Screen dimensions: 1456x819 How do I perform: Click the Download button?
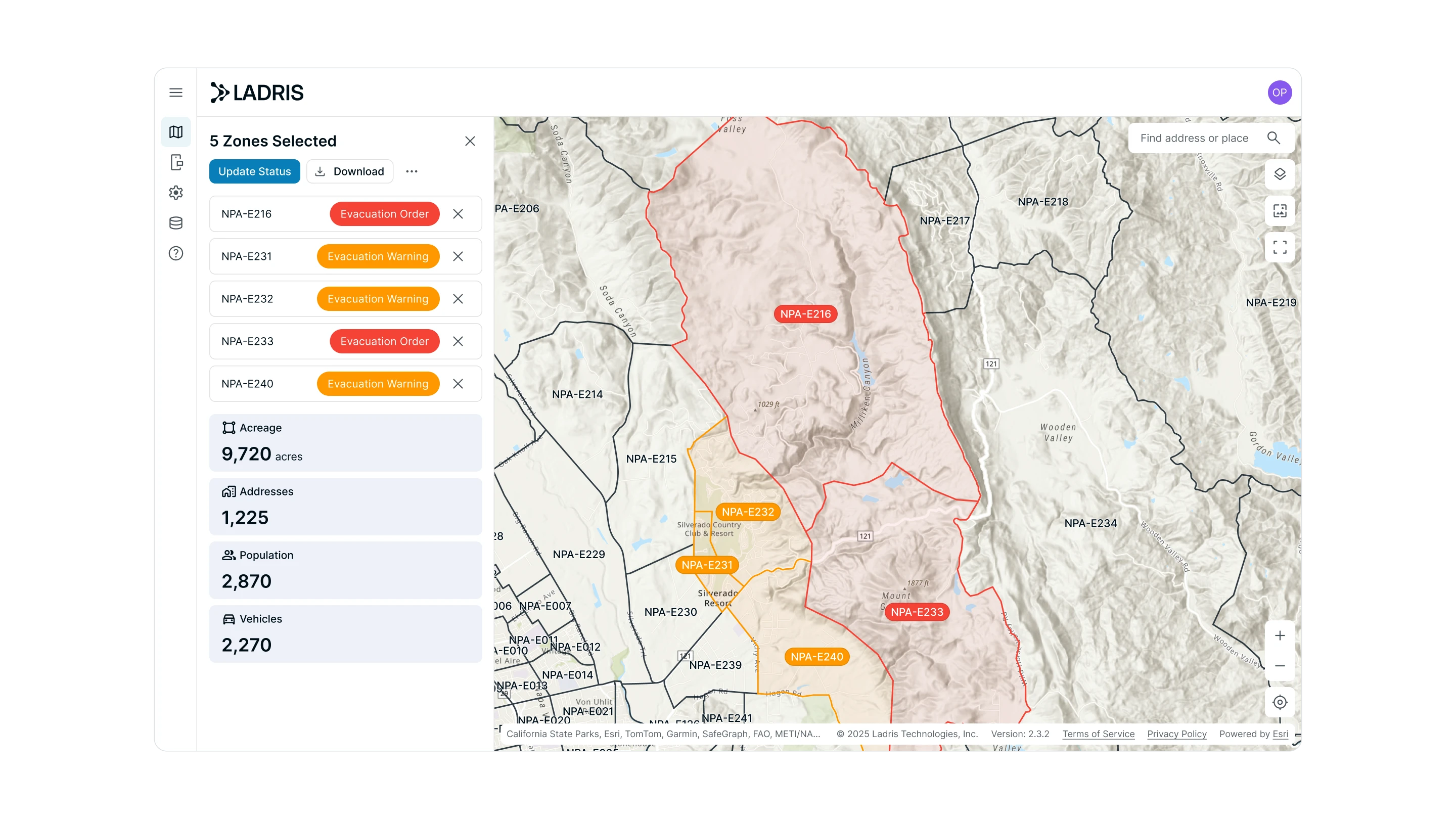pos(349,172)
